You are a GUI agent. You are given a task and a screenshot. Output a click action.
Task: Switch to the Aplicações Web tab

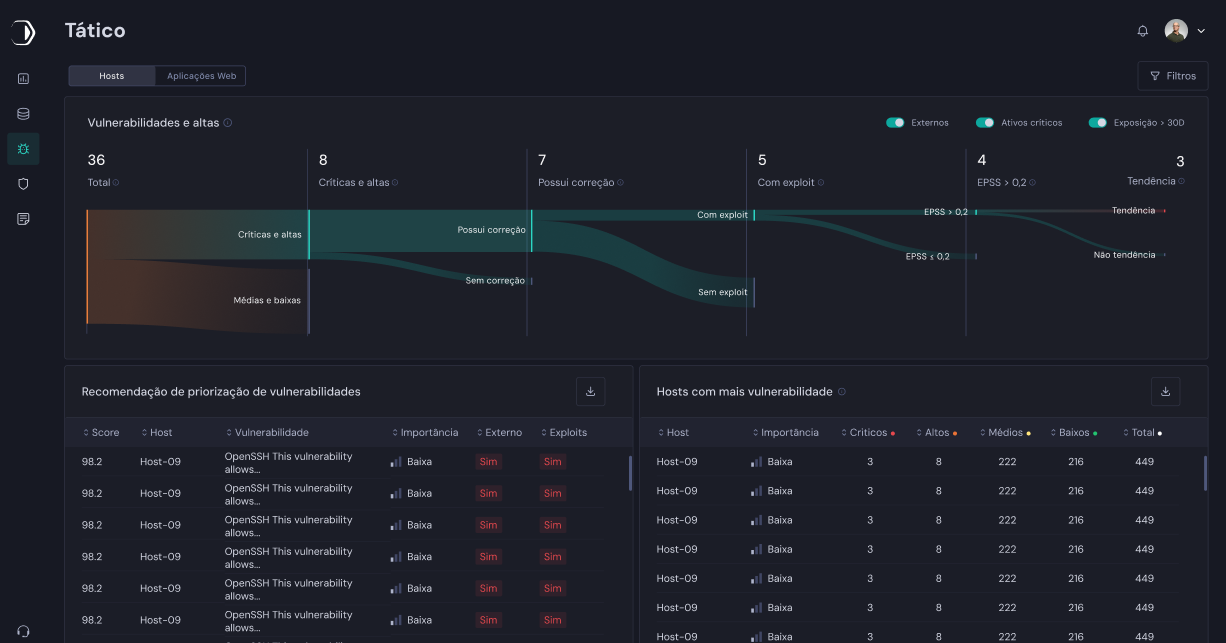click(201, 76)
